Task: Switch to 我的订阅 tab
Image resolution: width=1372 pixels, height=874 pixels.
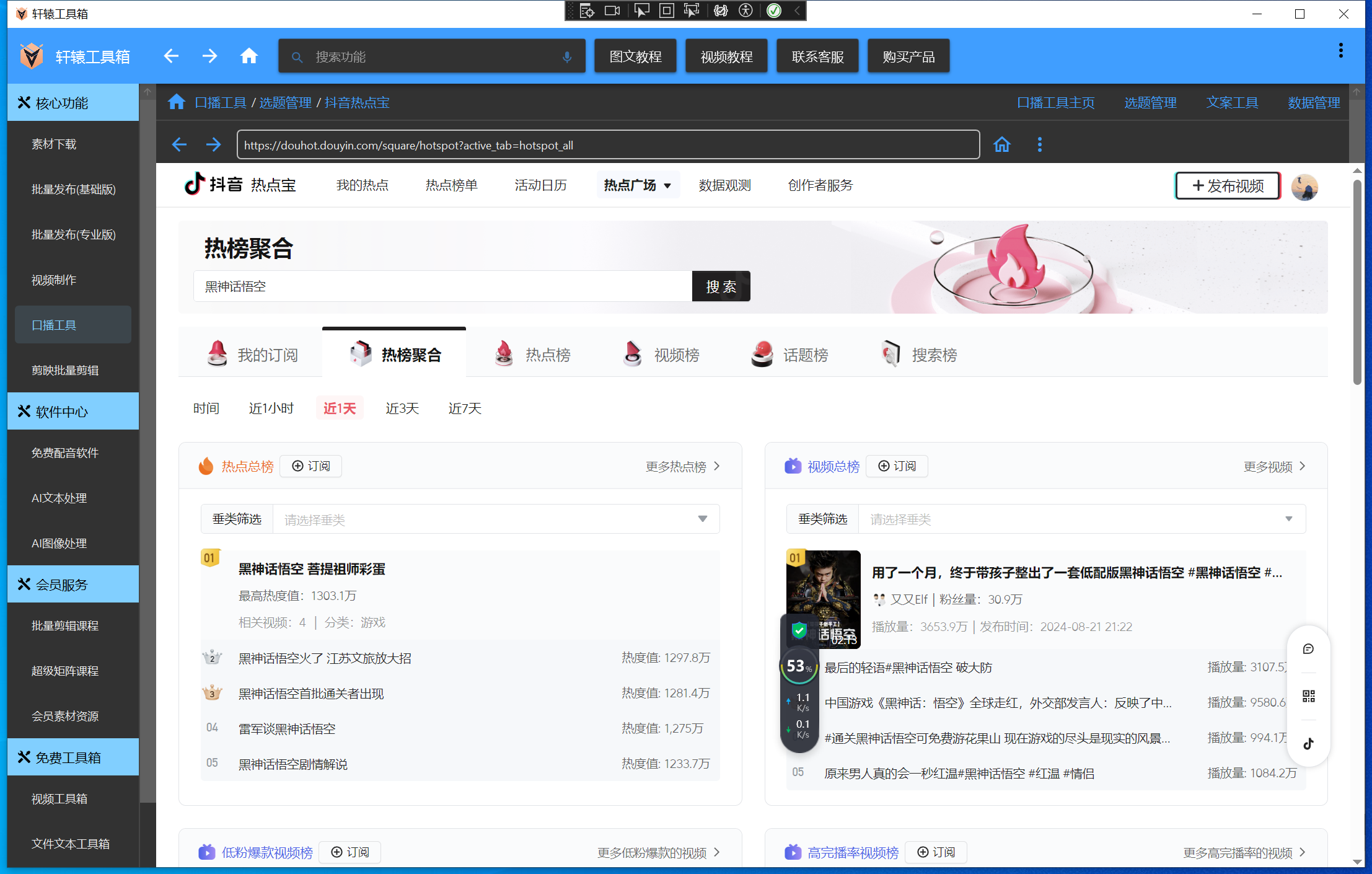Action: pyautogui.click(x=252, y=355)
